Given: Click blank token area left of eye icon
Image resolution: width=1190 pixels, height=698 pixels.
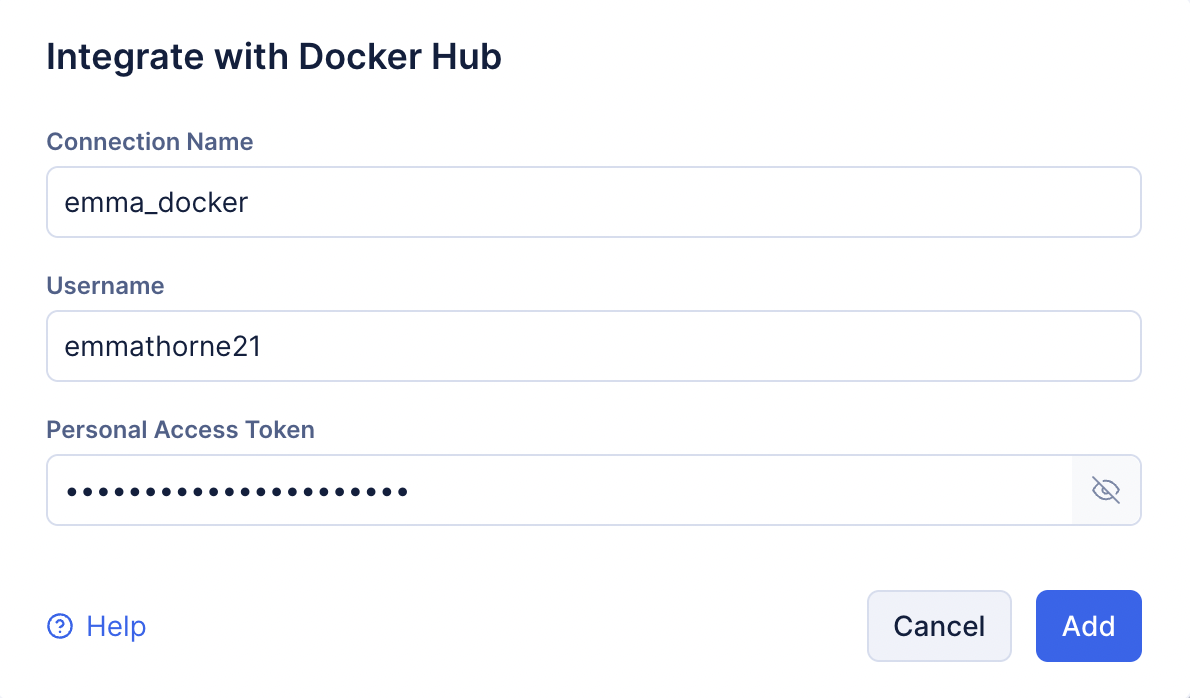Looking at the screenshot, I should (x=740, y=490).
